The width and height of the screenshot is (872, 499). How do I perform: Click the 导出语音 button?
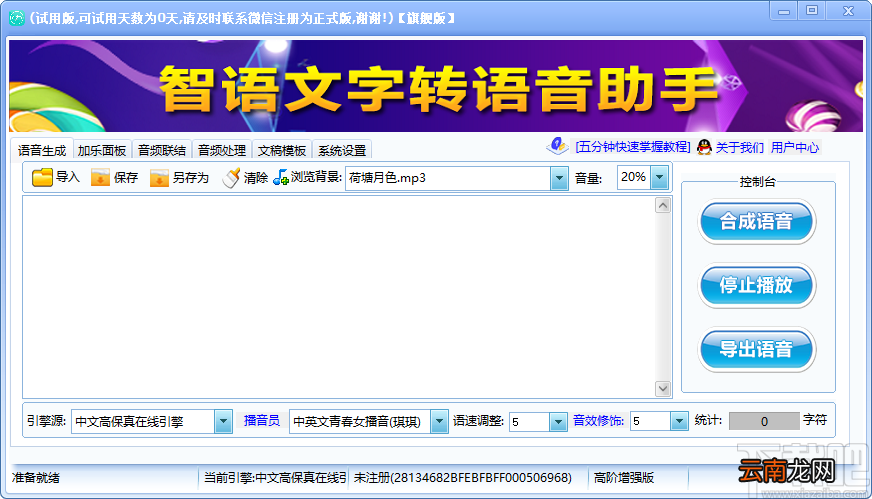click(756, 349)
